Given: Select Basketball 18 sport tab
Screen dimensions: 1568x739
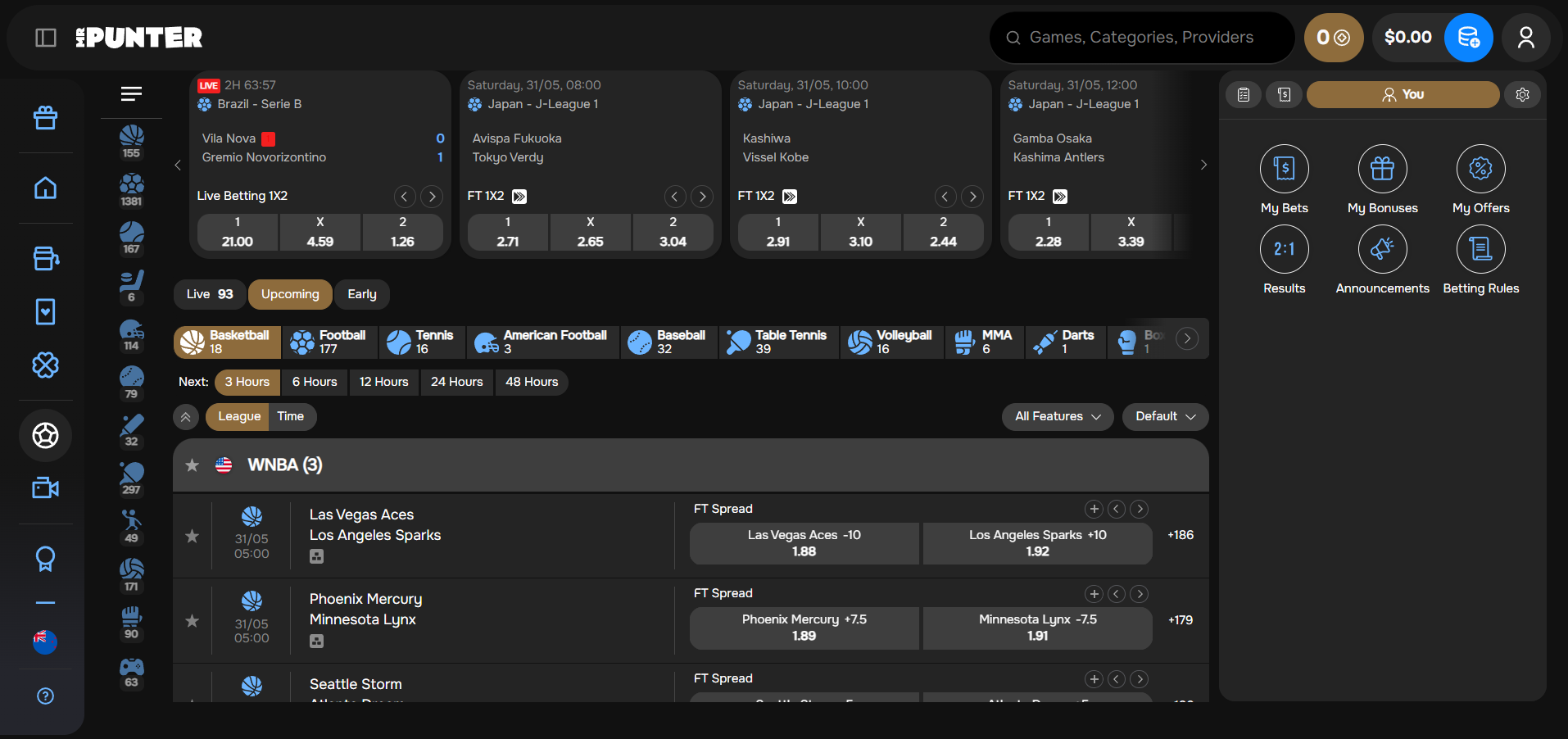Looking at the screenshot, I should tap(227, 342).
